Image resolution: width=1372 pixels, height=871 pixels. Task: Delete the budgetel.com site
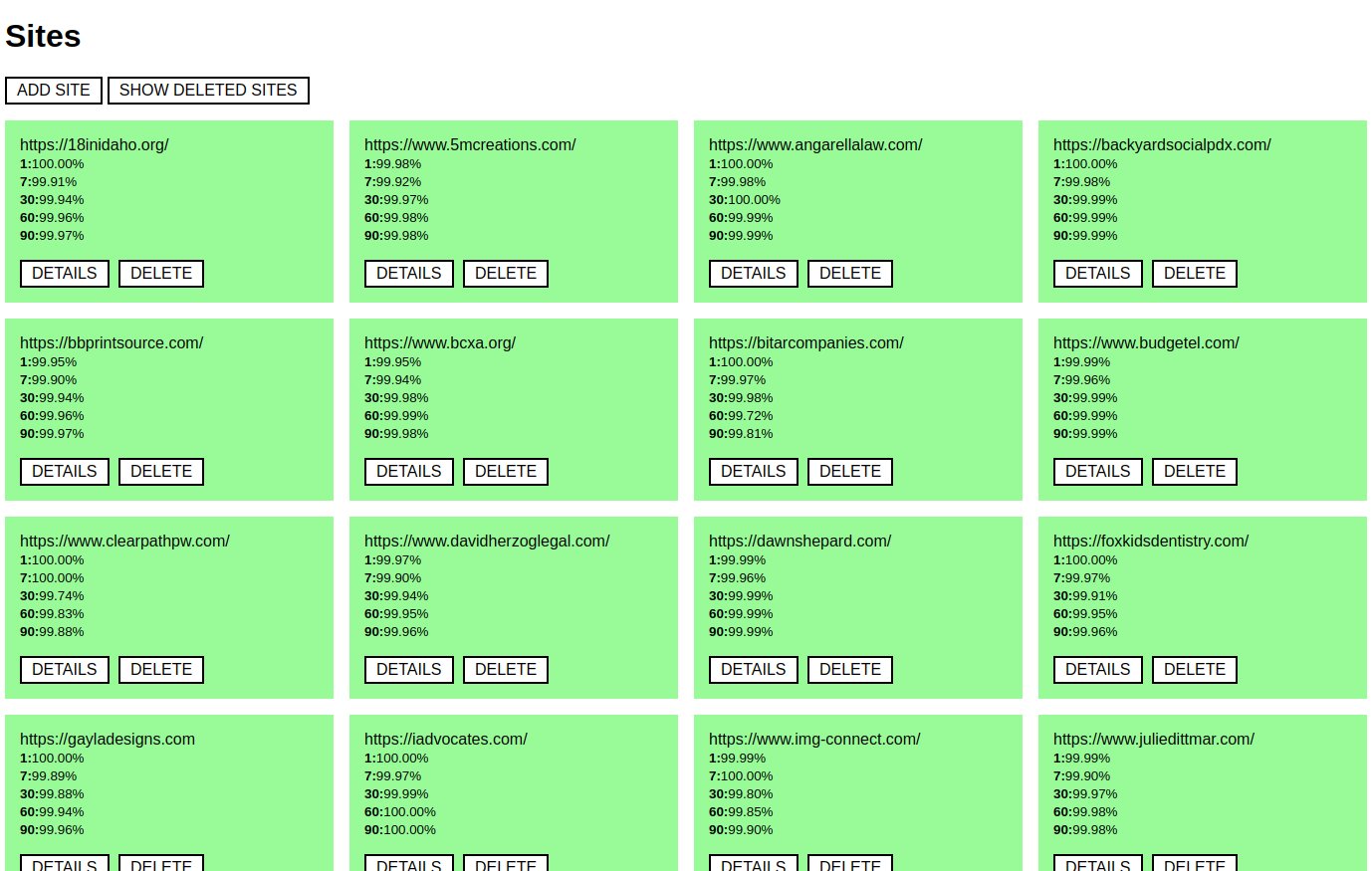1194,472
